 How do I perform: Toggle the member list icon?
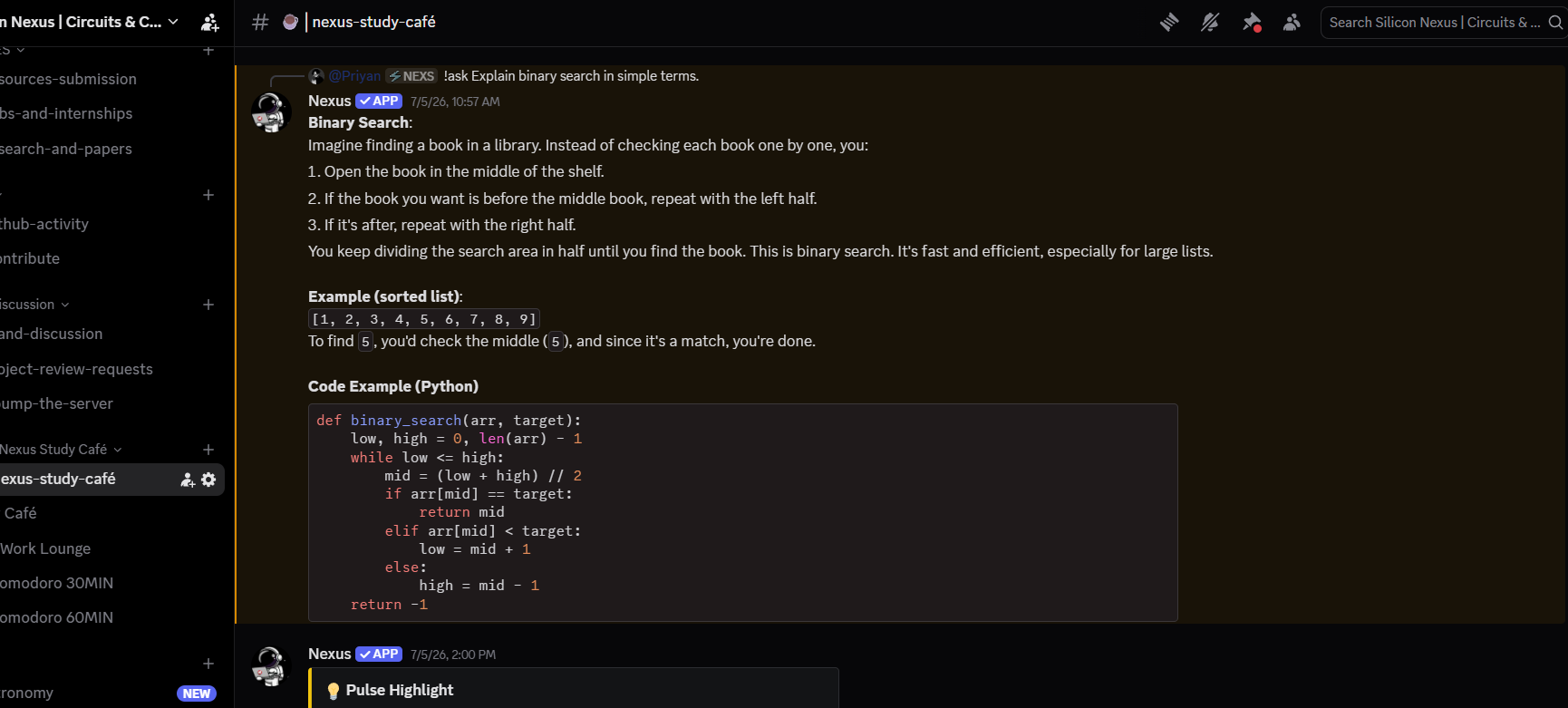click(x=1292, y=22)
